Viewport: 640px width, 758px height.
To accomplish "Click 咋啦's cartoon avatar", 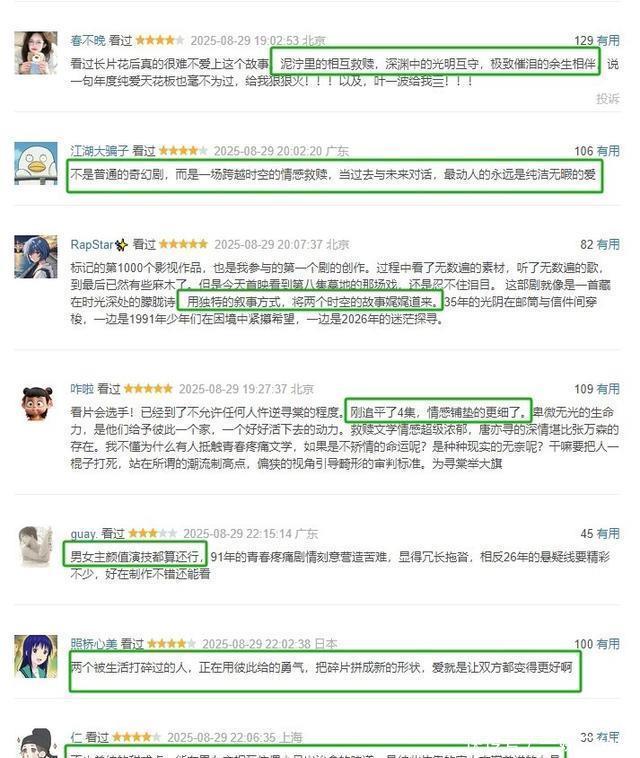I will tap(36, 403).
